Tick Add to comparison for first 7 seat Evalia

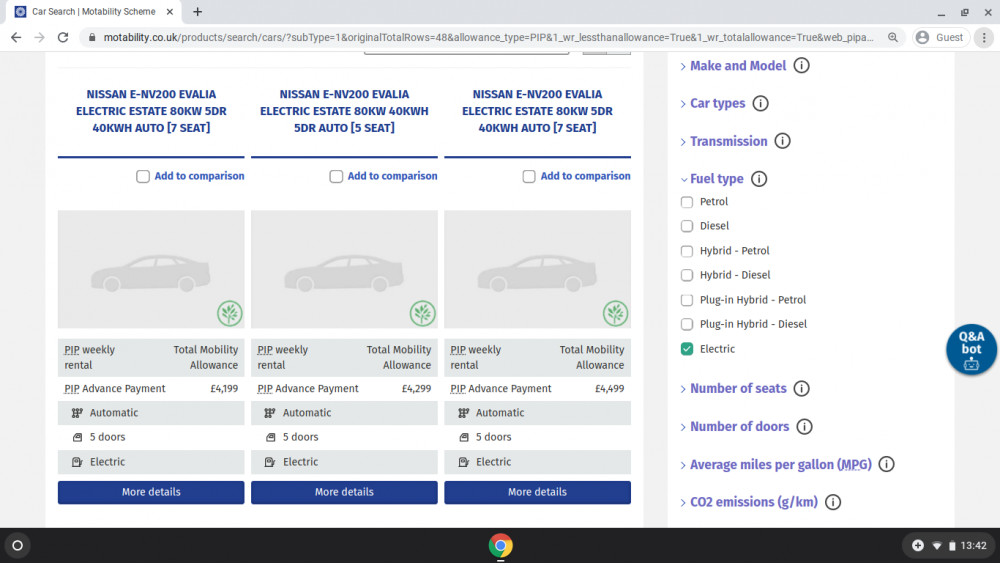(143, 177)
